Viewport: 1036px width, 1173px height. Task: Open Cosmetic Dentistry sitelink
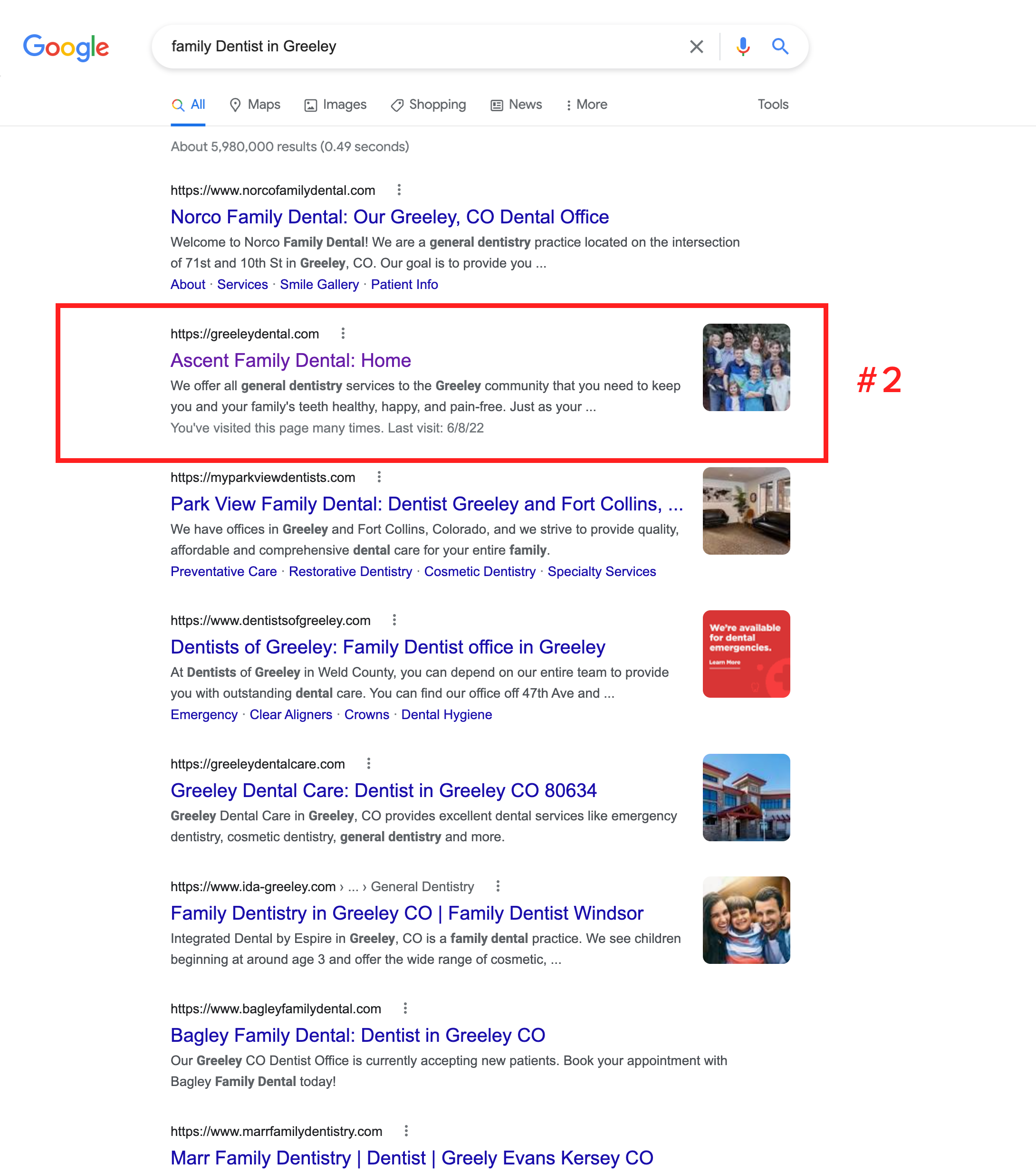point(479,572)
